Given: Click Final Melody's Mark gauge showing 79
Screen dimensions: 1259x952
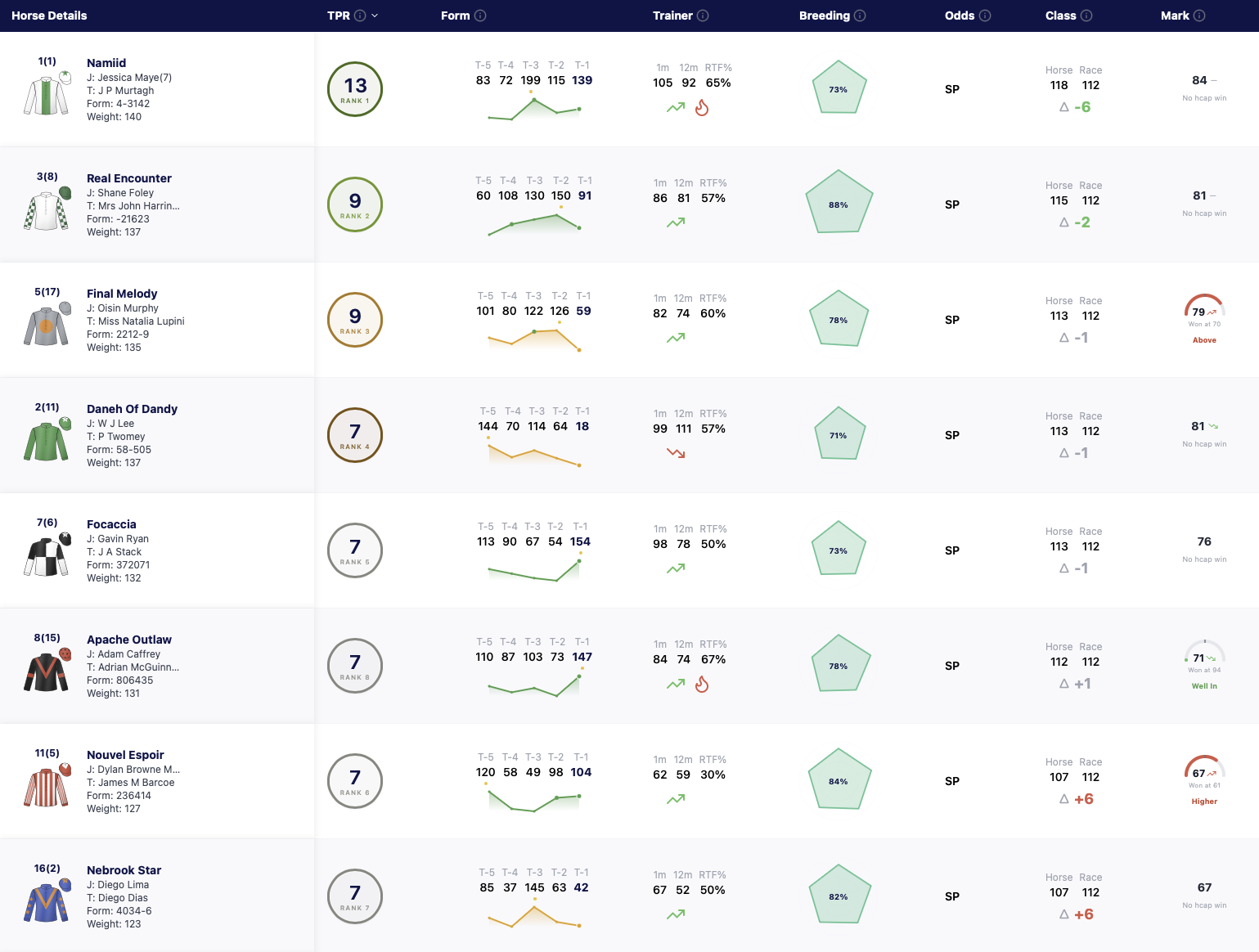Looking at the screenshot, I should pos(1204,311).
